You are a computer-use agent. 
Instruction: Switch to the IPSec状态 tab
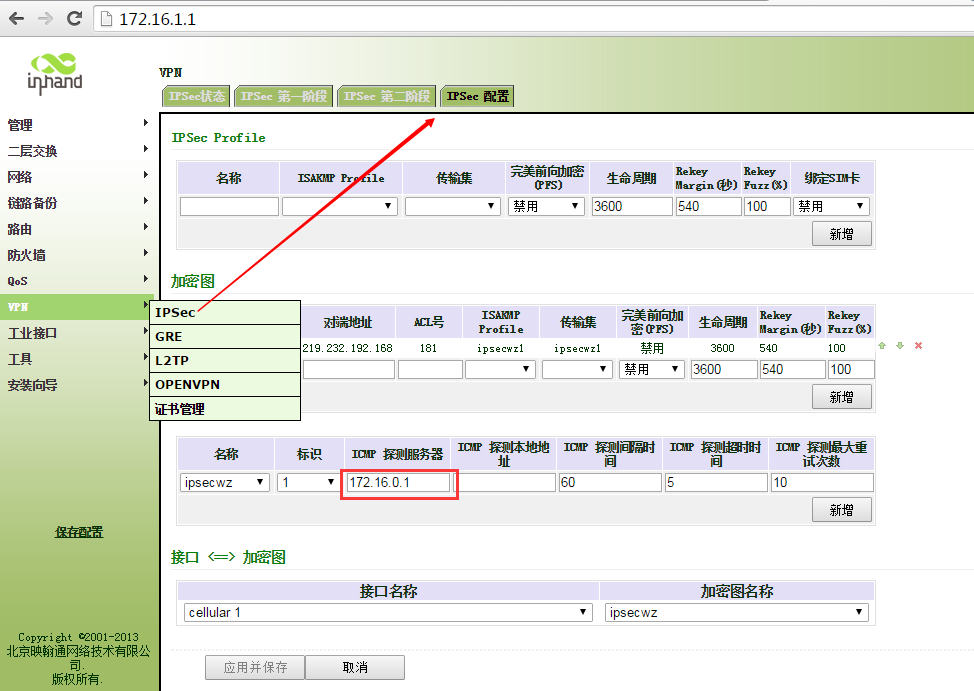(196, 96)
